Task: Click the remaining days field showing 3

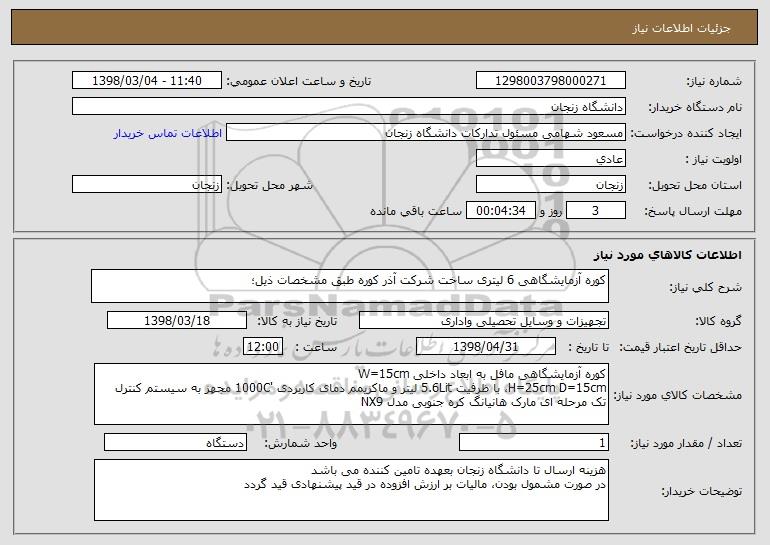Action: 596,211
